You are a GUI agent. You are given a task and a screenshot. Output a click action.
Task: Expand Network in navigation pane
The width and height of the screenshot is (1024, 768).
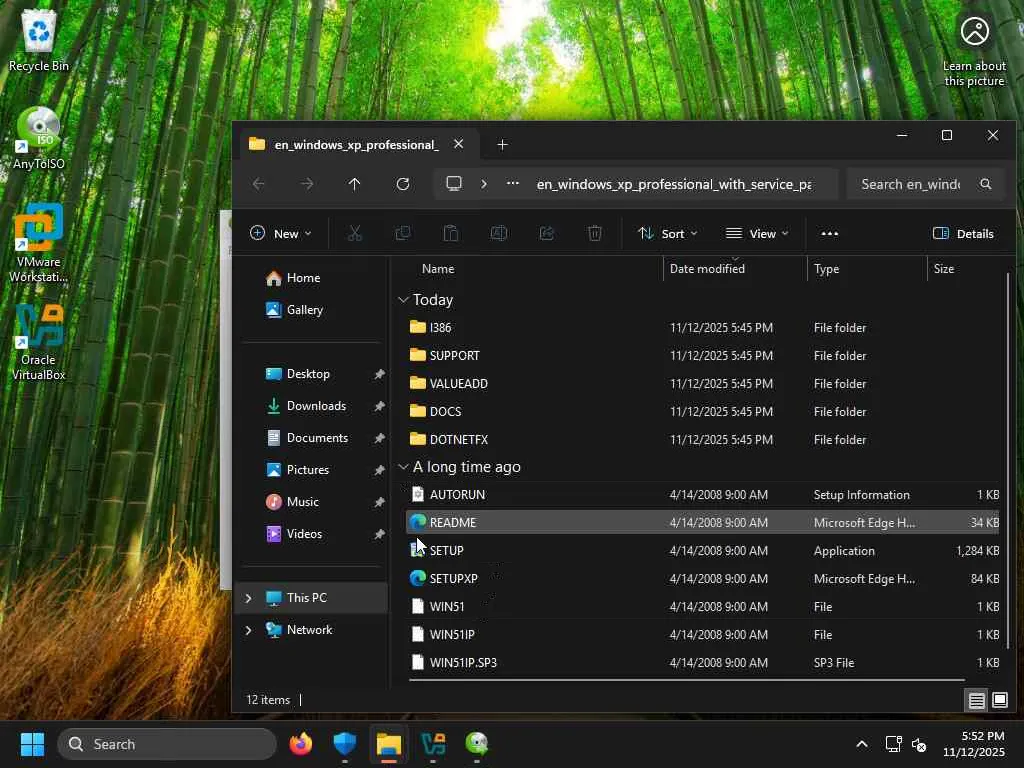click(x=248, y=630)
